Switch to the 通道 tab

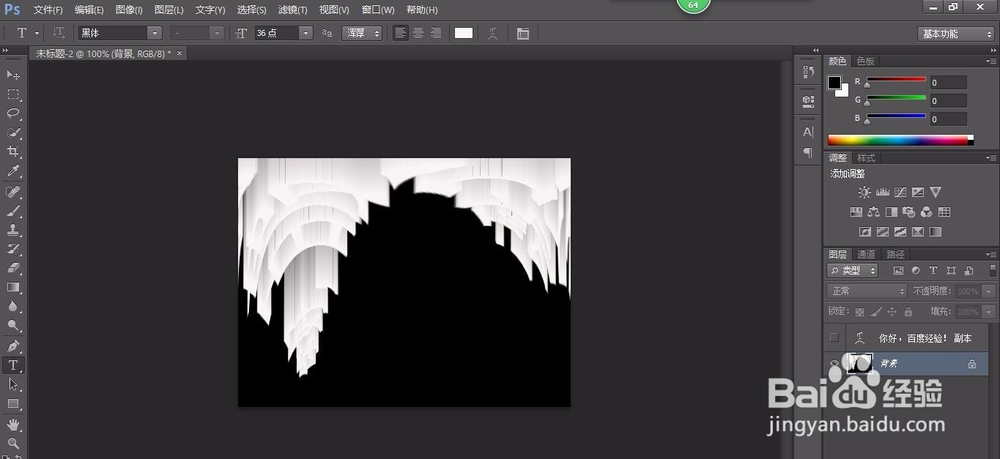866,254
